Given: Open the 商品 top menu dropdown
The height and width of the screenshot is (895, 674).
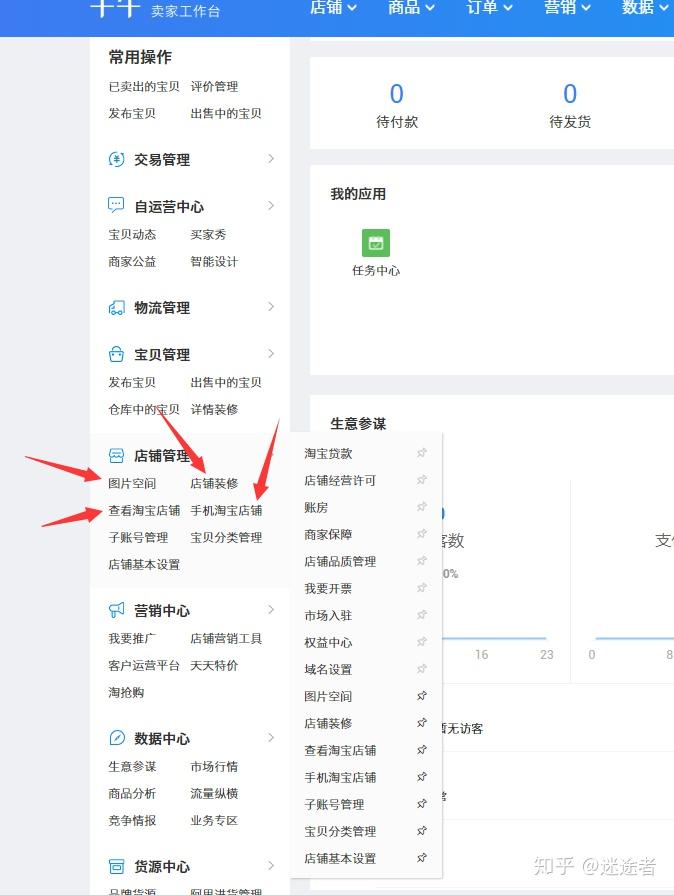Looking at the screenshot, I should click(411, 7).
